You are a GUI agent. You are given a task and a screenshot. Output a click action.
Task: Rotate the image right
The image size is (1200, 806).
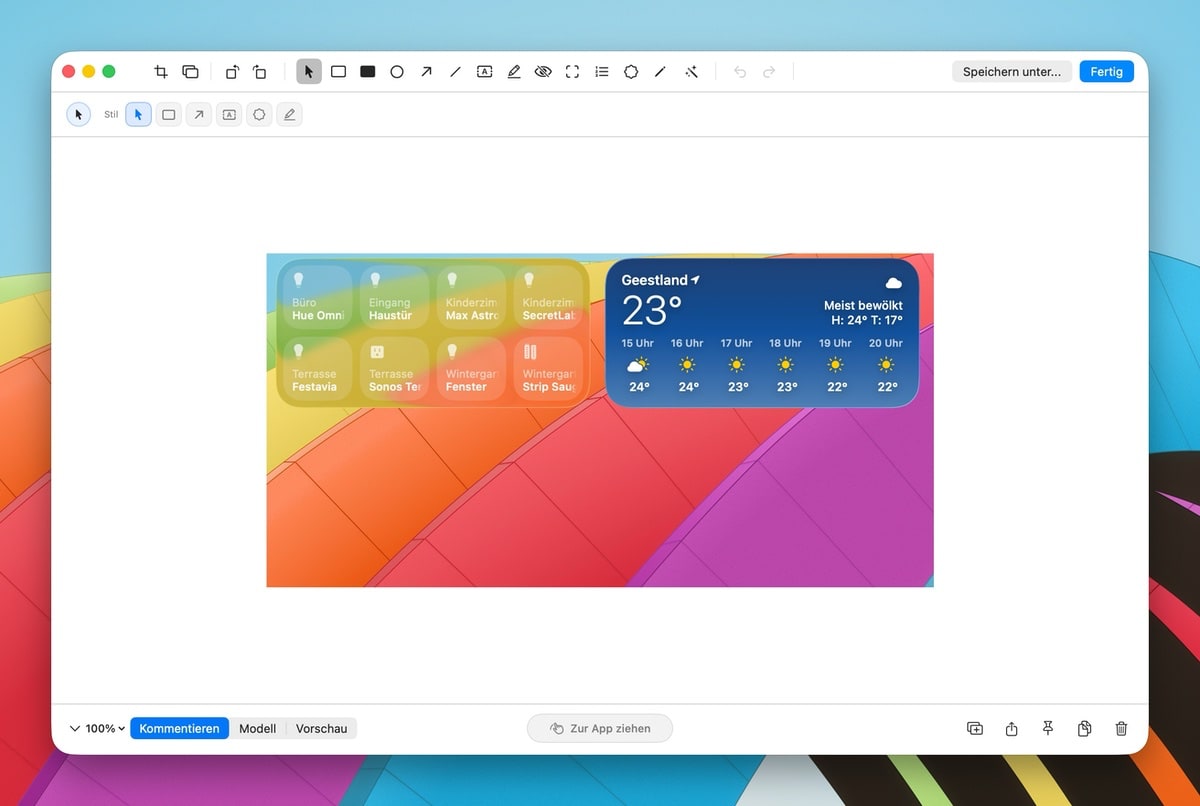tap(260, 72)
